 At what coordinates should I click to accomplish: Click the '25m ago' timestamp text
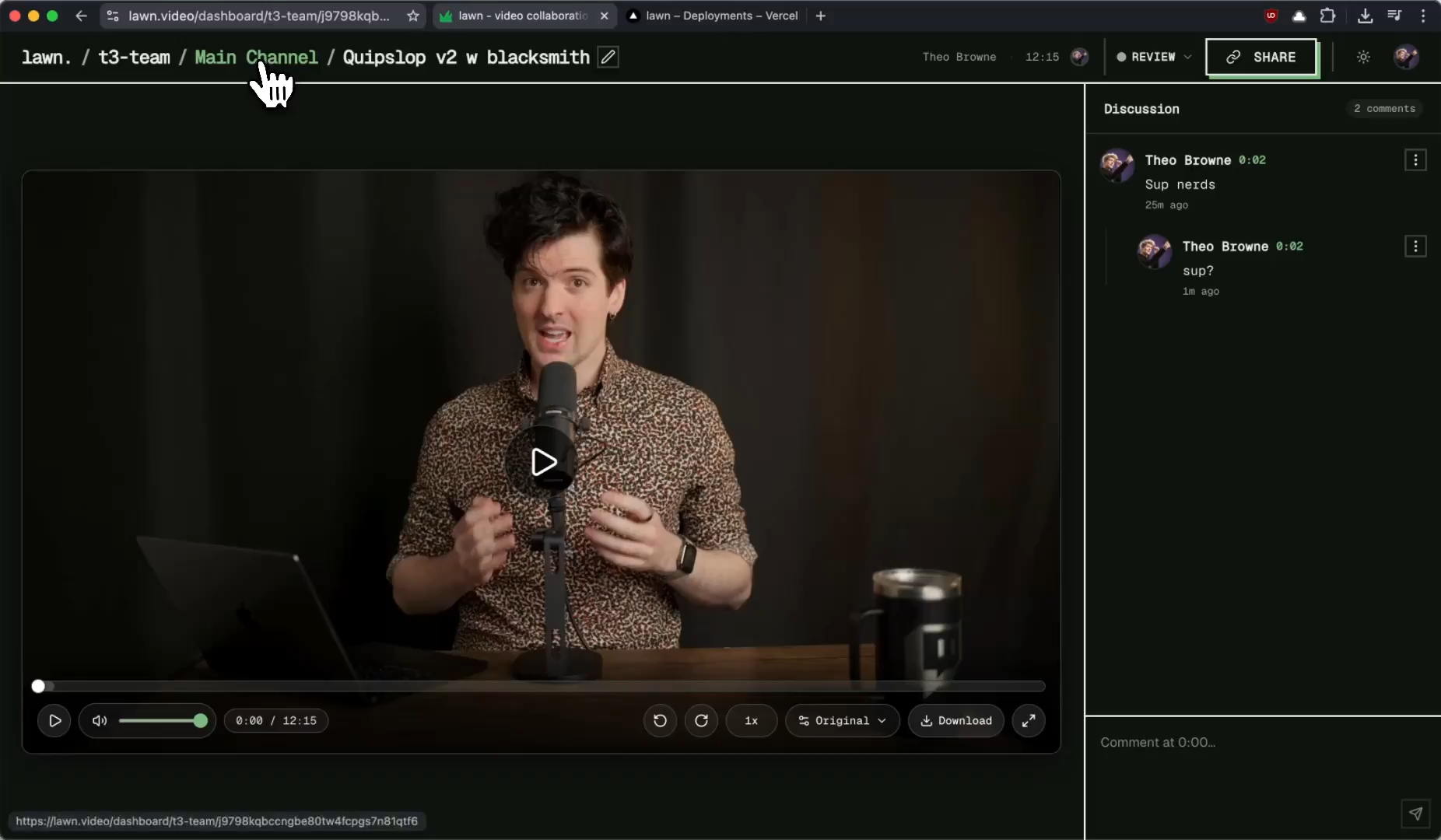(x=1166, y=205)
